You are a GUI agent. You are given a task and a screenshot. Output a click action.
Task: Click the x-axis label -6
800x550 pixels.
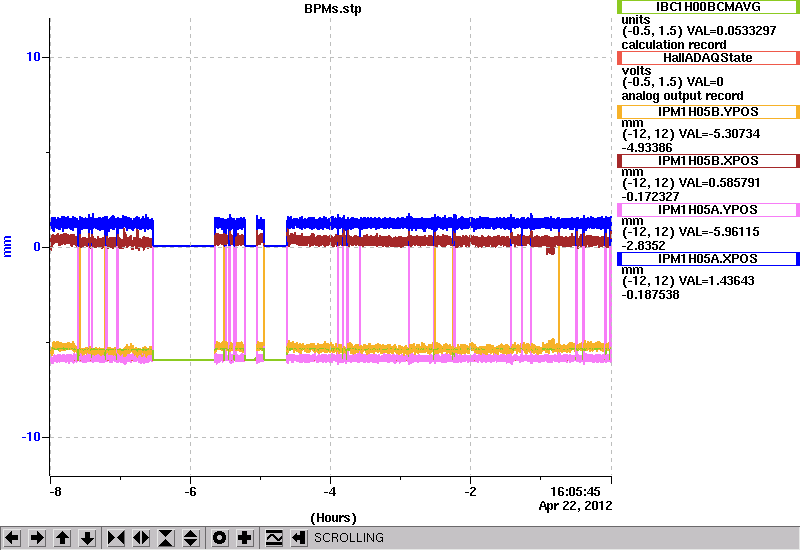190,492
